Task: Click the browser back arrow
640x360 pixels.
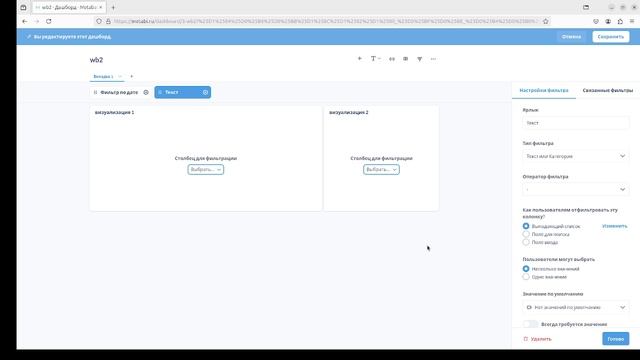Action: [x=25, y=21]
